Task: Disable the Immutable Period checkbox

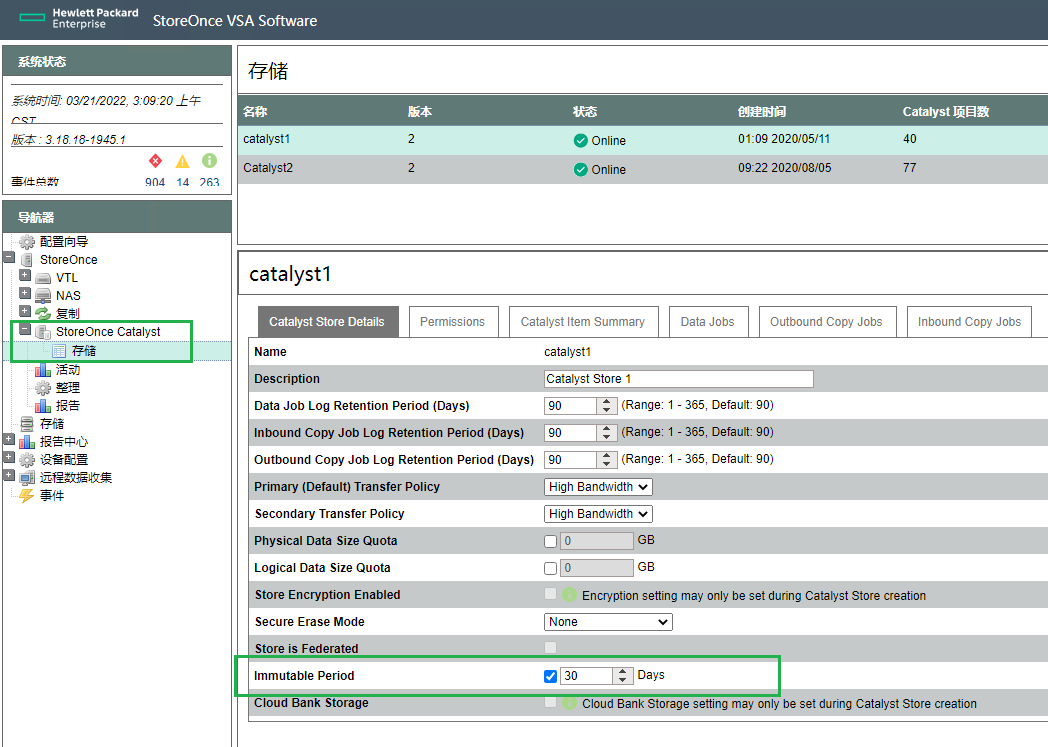Action: [x=550, y=676]
